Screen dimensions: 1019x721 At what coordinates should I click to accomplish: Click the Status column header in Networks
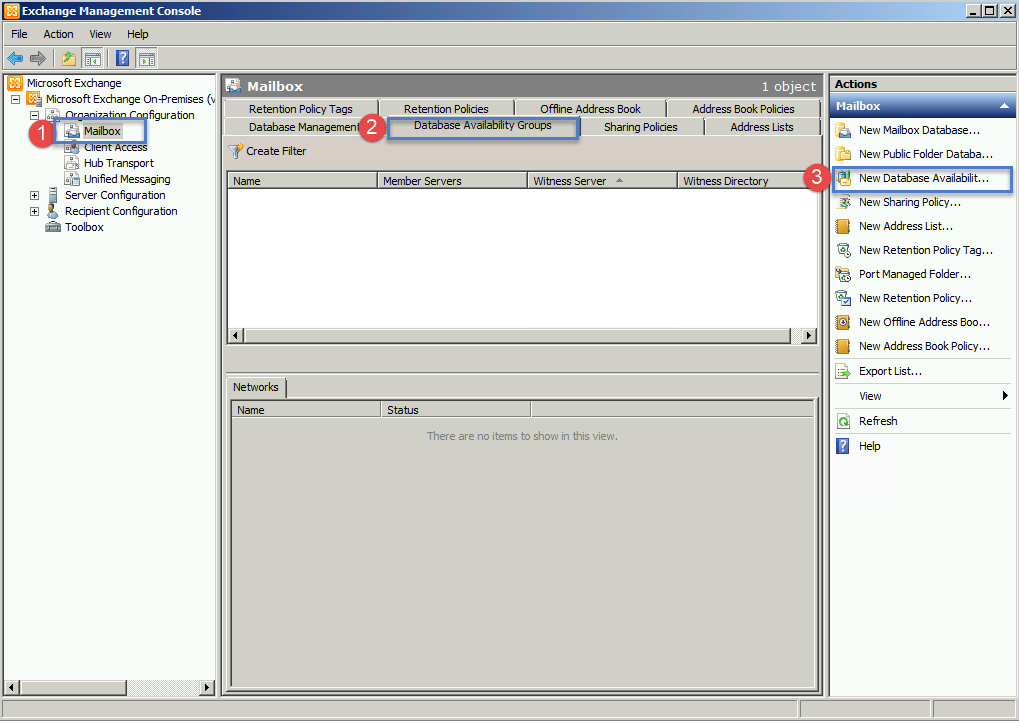click(x=456, y=410)
